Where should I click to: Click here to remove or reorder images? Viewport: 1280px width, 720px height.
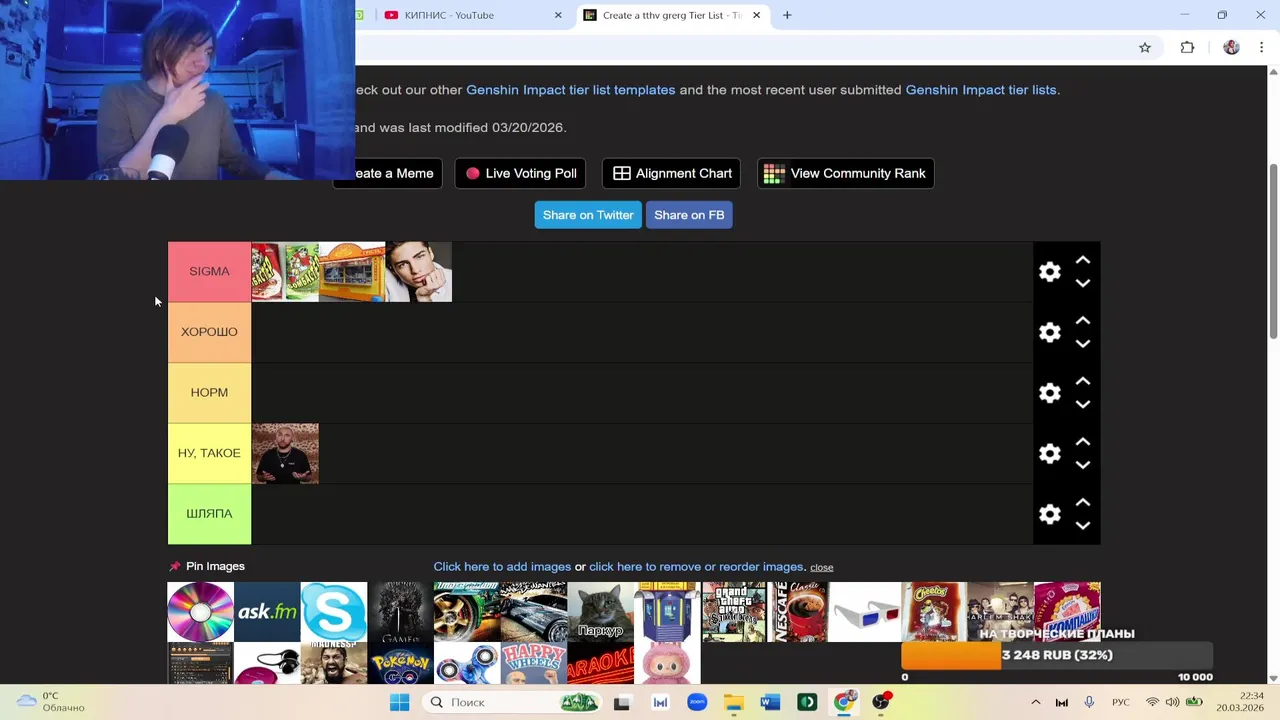[697, 567]
